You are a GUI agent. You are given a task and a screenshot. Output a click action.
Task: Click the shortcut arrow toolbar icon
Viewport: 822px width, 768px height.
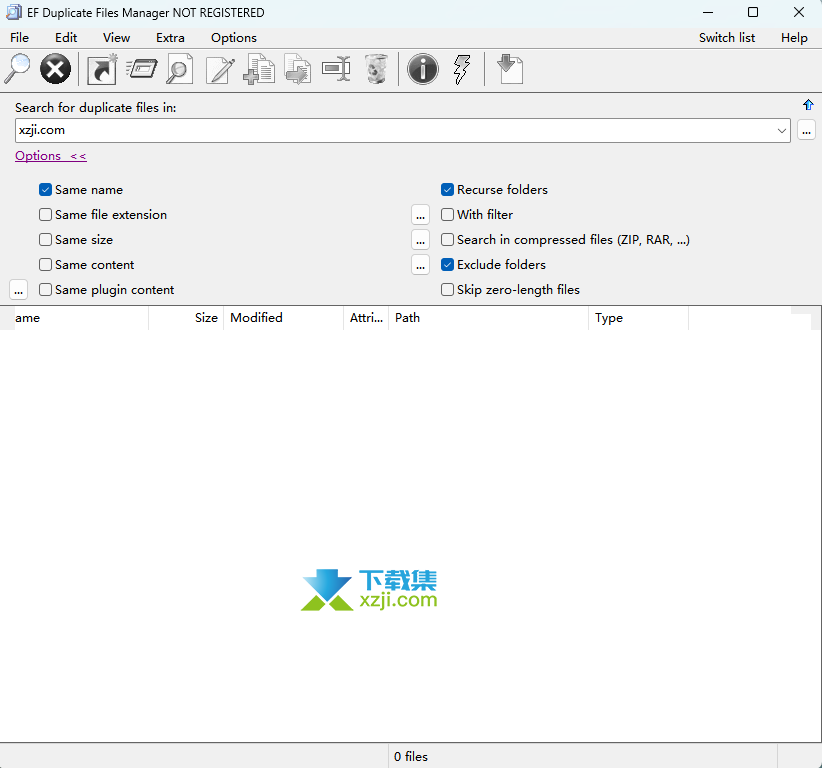click(x=102, y=69)
